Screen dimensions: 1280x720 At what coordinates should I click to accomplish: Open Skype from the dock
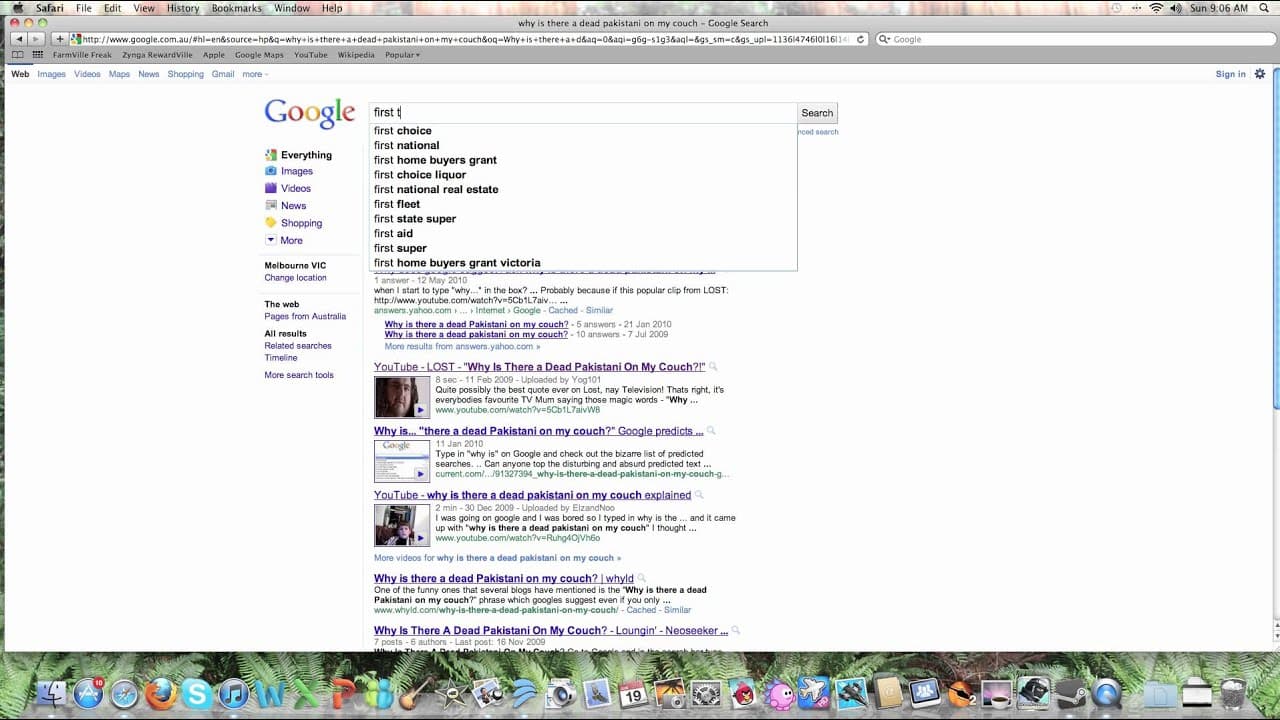click(x=197, y=693)
